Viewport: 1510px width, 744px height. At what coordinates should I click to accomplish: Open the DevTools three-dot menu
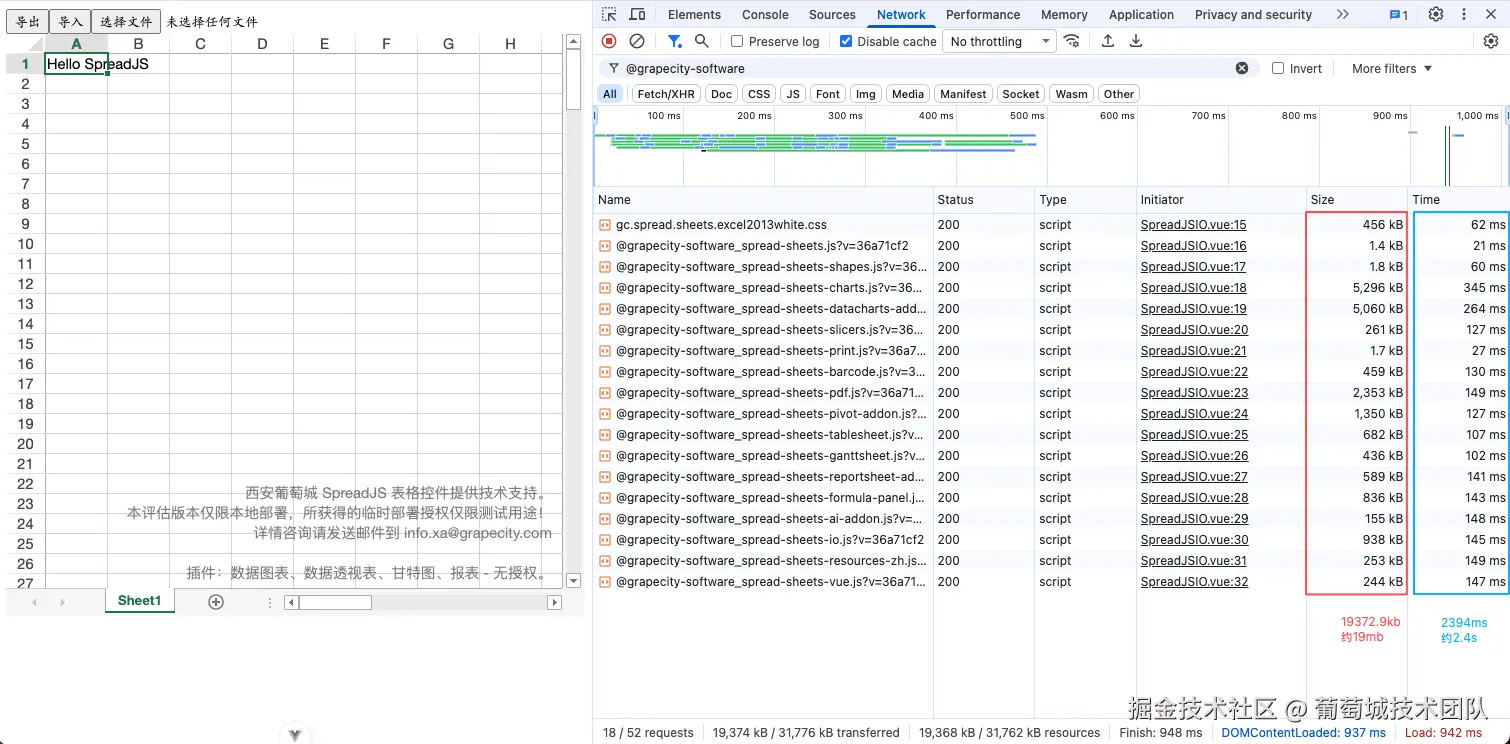click(1465, 14)
